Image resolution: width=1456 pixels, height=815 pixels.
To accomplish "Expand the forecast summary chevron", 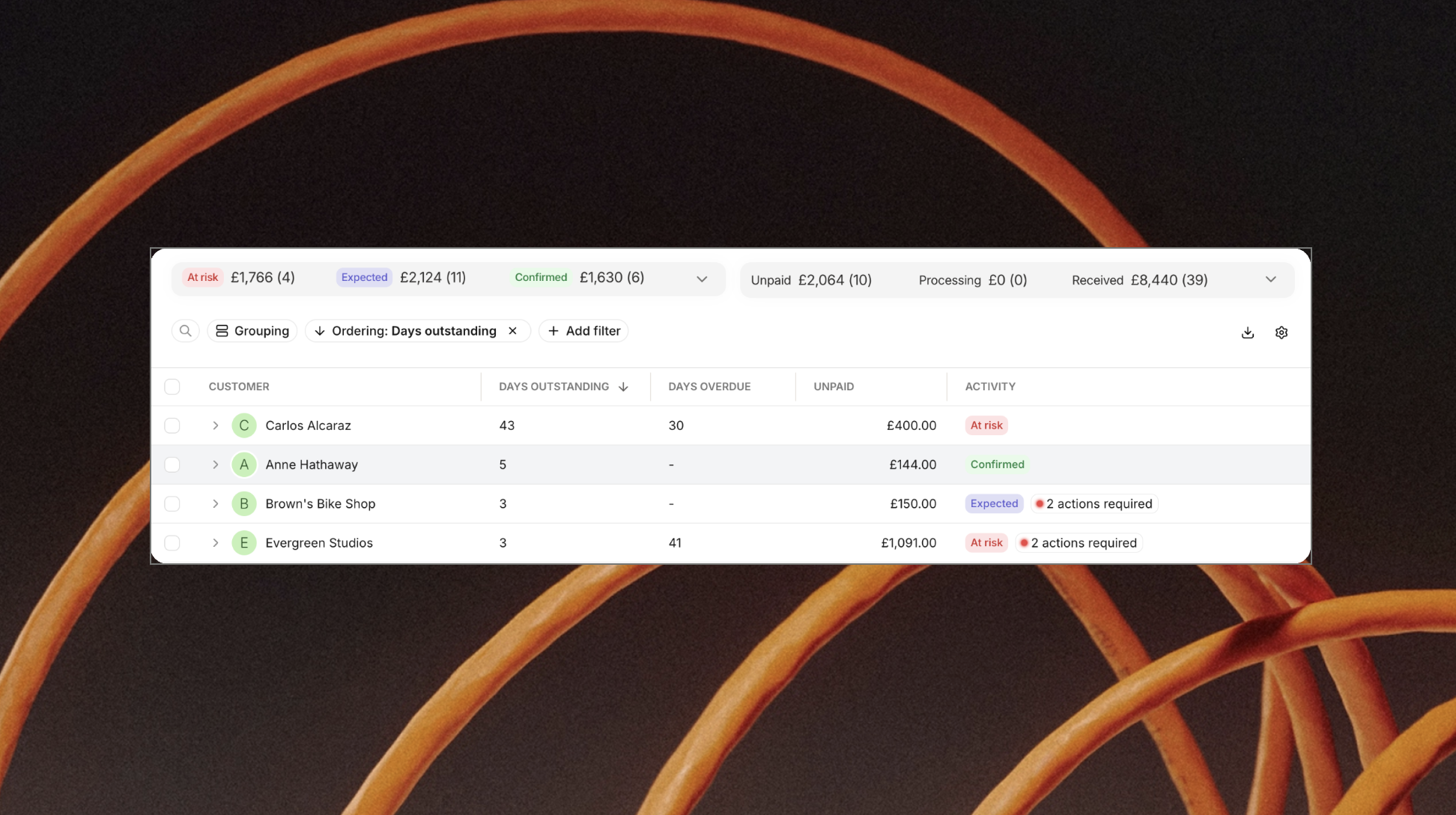I will [702, 279].
